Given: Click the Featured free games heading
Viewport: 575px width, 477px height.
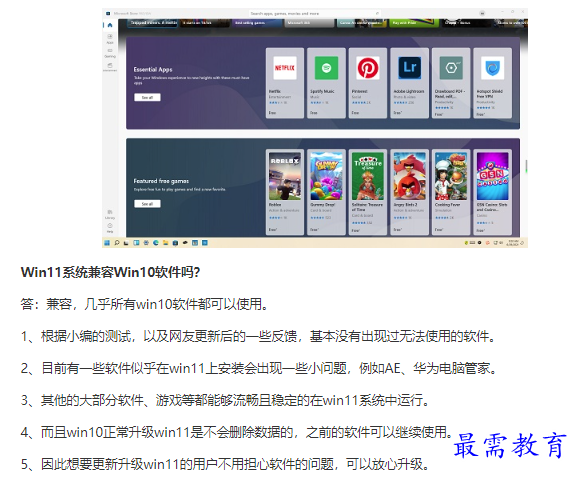Looking at the screenshot, I should coord(161,181).
